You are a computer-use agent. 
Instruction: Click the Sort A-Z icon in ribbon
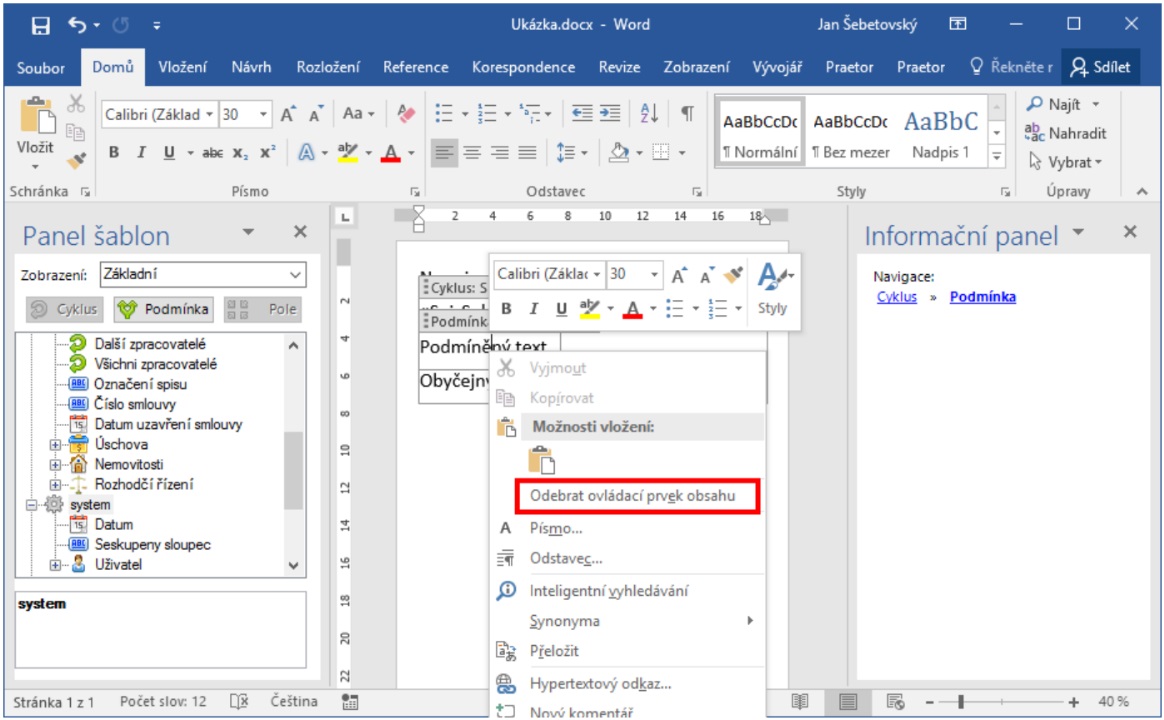[648, 114]
